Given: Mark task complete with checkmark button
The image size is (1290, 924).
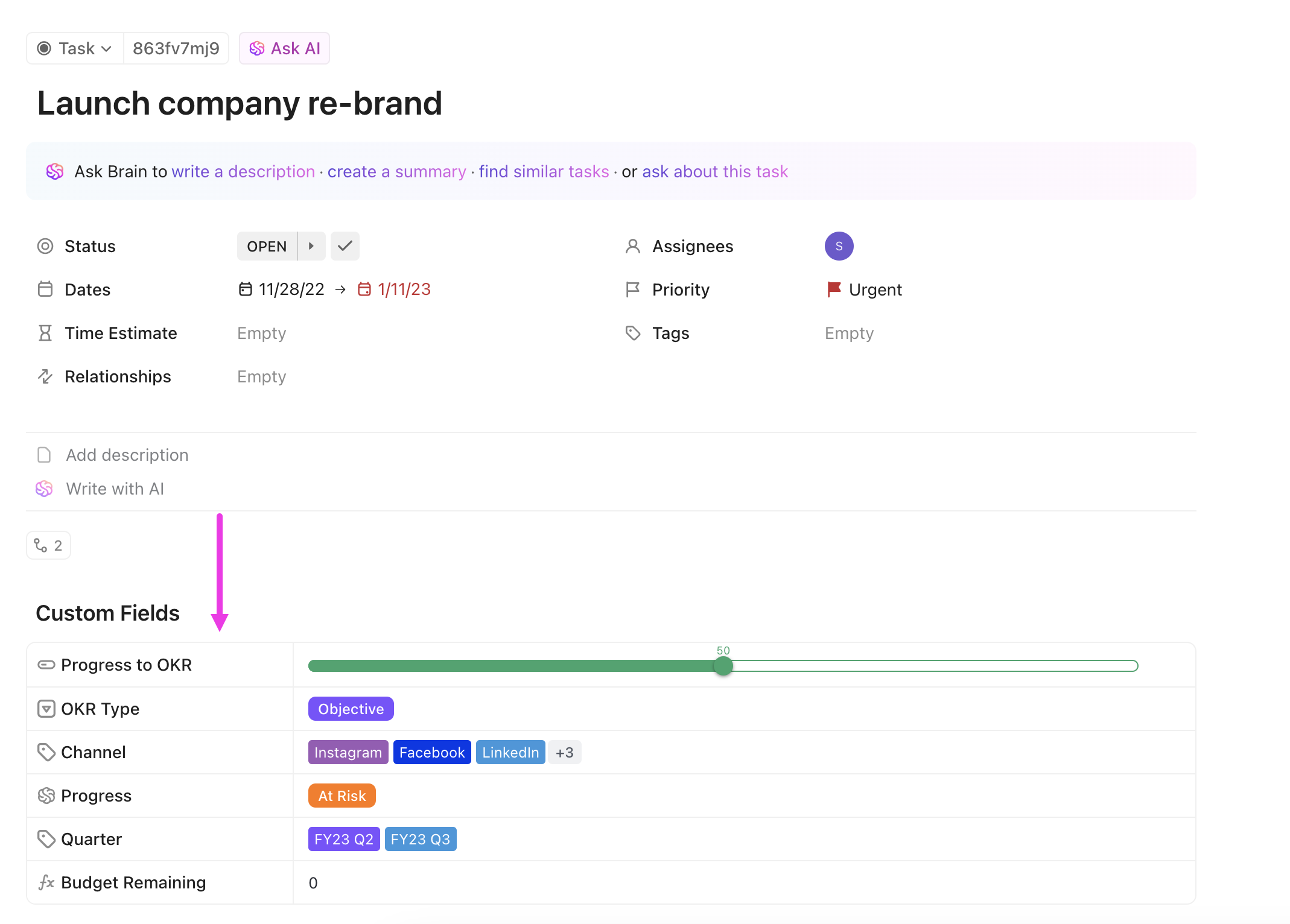Looking at the screenshot, I should (345, 246).
